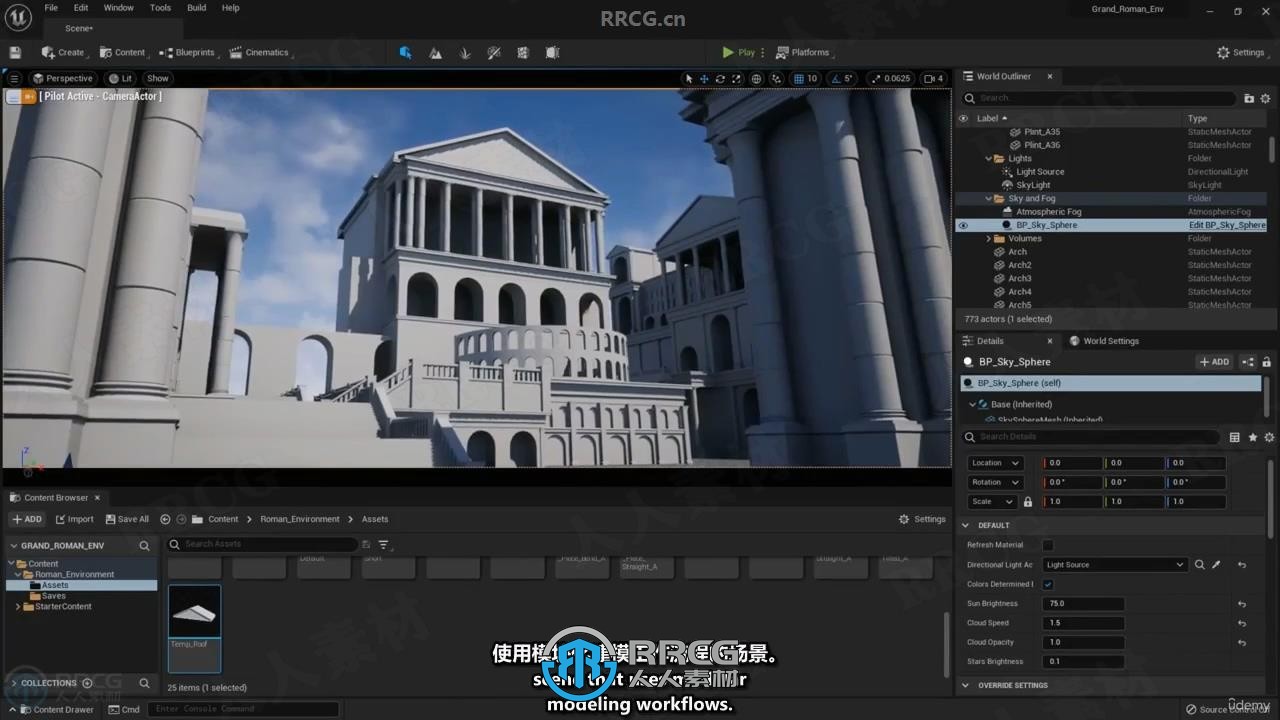Click the Save current level icon
Viewport: 1280px width, 720px height.
point(15,52)
